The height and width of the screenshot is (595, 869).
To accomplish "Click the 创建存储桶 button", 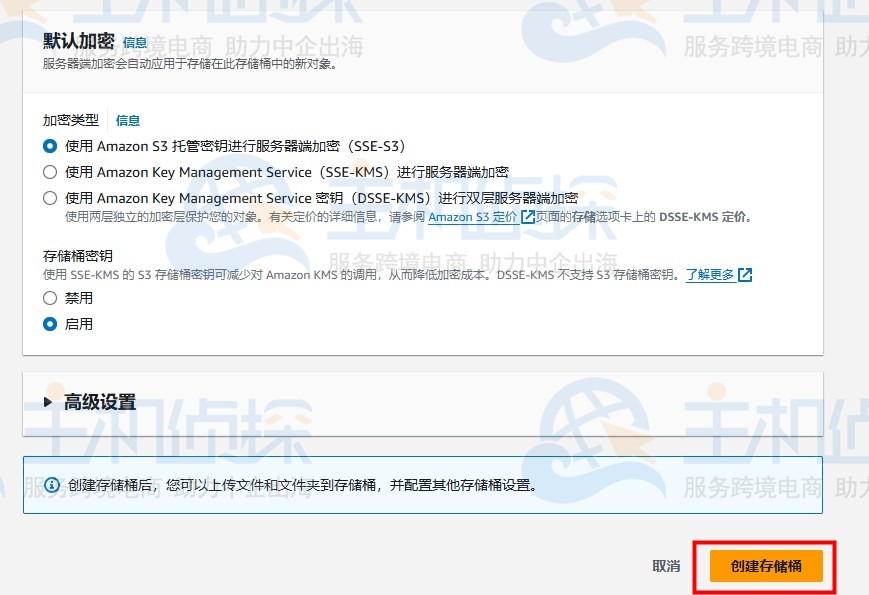I will click(x=765, y=565).
